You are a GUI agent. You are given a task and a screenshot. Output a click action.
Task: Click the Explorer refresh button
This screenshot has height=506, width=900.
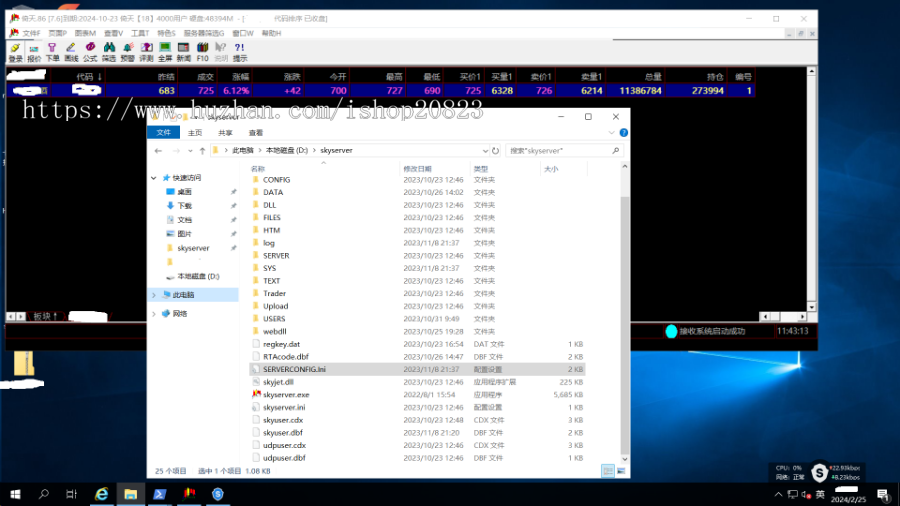coord(495,150)
